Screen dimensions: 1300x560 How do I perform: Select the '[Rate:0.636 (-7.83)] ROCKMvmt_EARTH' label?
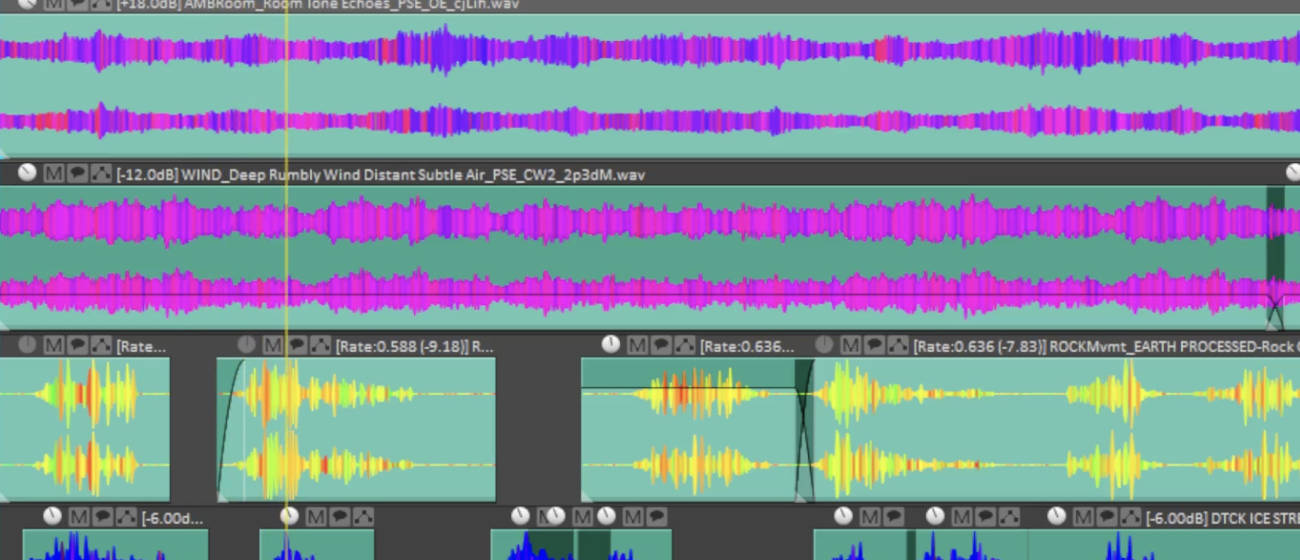tap(1104, 347)
